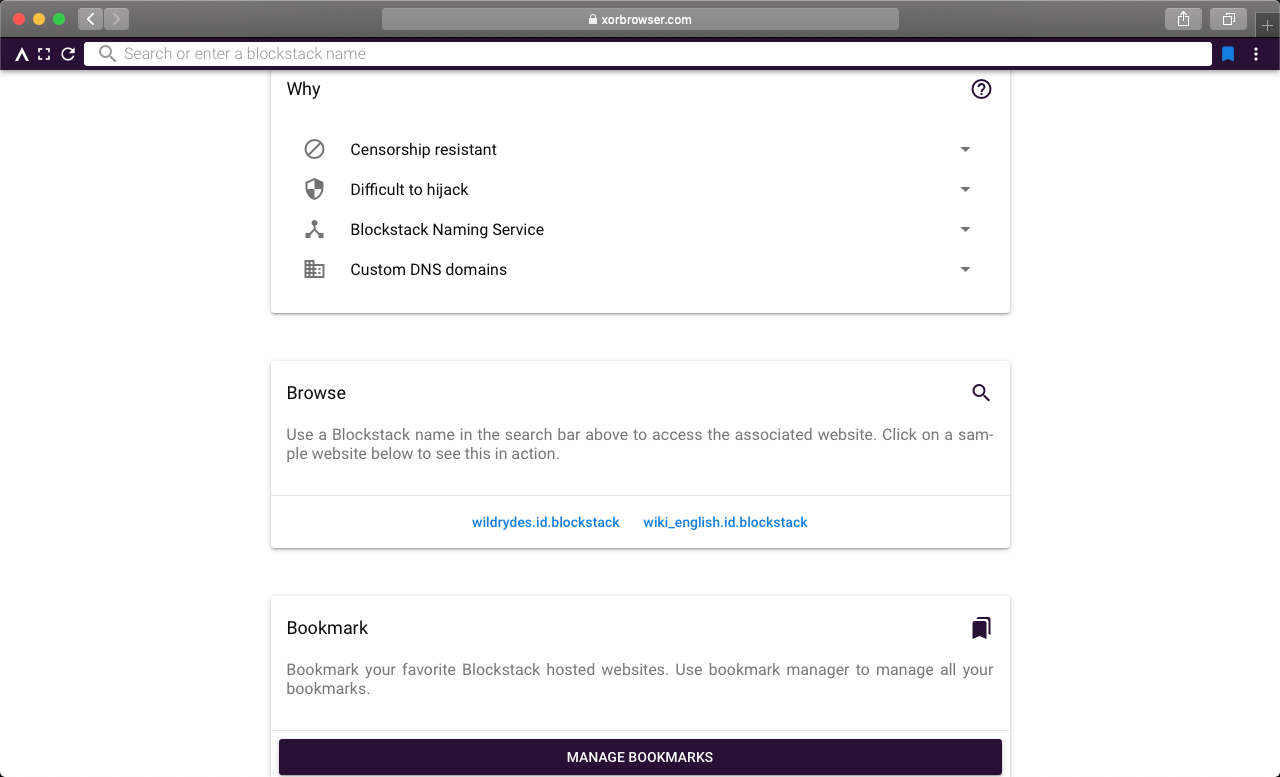Toggle the fullscreen icon in toolbar
Viewport: 1280px width, 777px height.
(44, 54)
